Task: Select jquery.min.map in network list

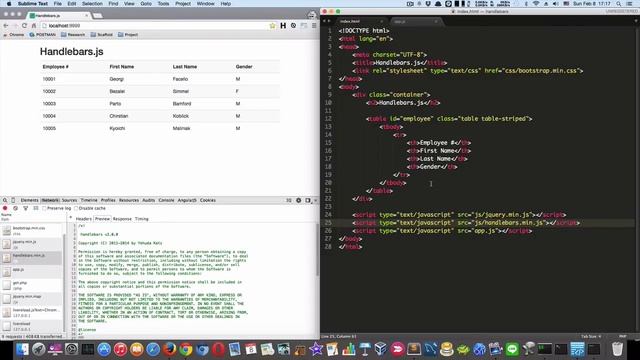Action: (32, 299)
